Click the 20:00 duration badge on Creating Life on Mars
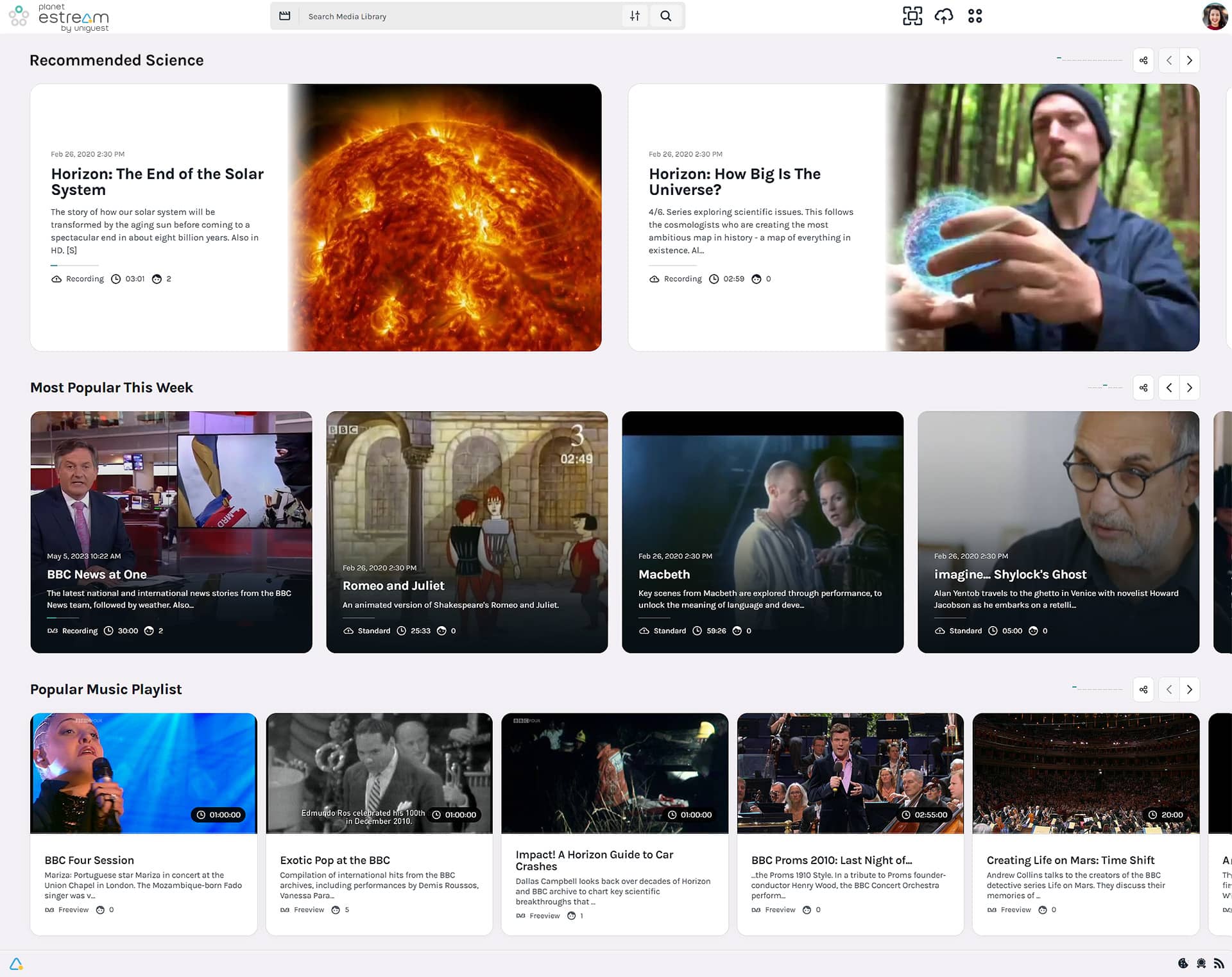 [x=1166, y=815]
